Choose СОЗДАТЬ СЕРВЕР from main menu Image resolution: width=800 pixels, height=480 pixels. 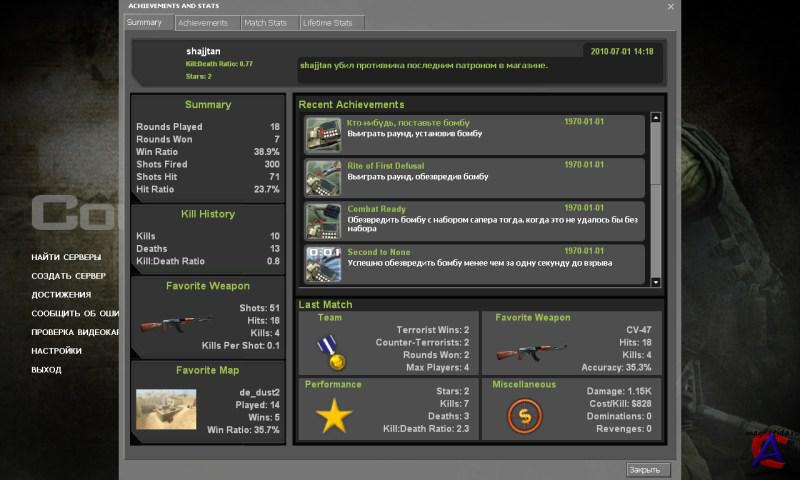point(68,276)
